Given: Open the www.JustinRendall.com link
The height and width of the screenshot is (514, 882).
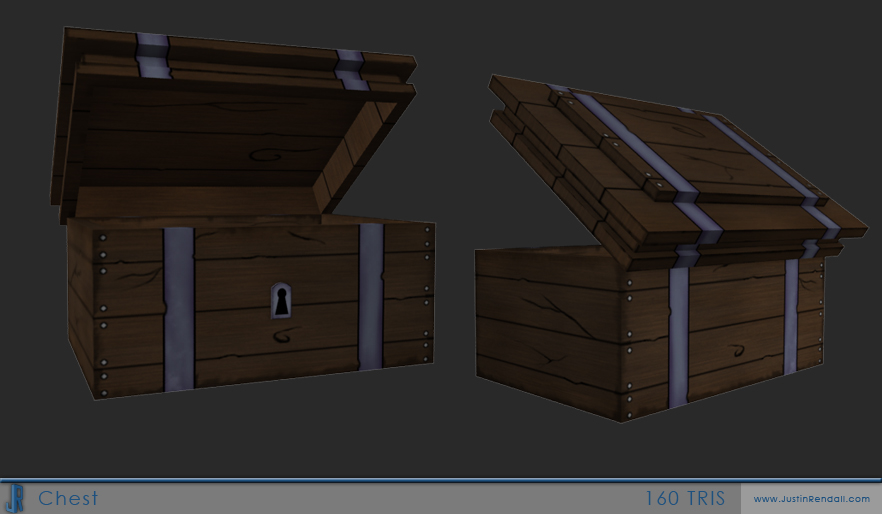Looking at the screenshot, I should (811, 498).
